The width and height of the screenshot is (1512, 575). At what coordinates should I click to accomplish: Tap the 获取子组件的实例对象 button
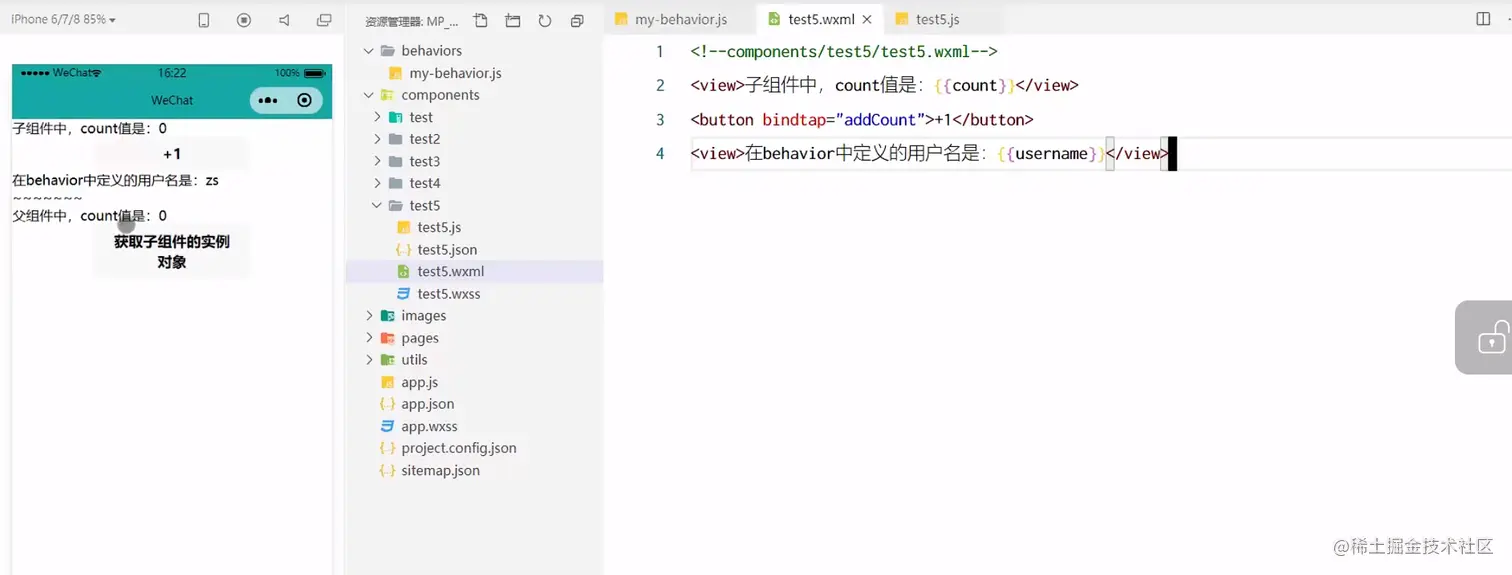tap(172, 252)
